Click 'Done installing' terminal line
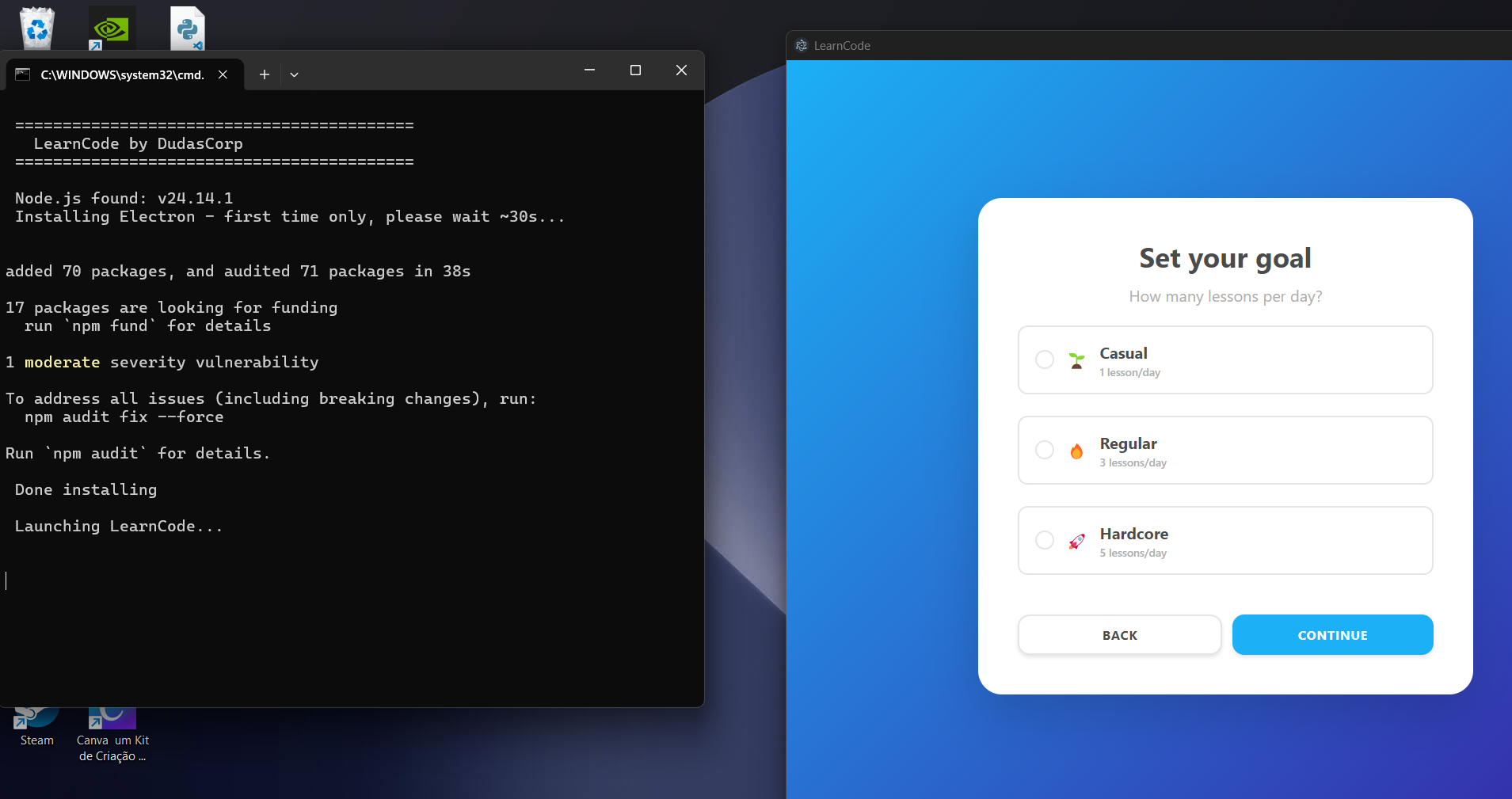This screenshot has height=799, width=1512. tap(86, 489)
